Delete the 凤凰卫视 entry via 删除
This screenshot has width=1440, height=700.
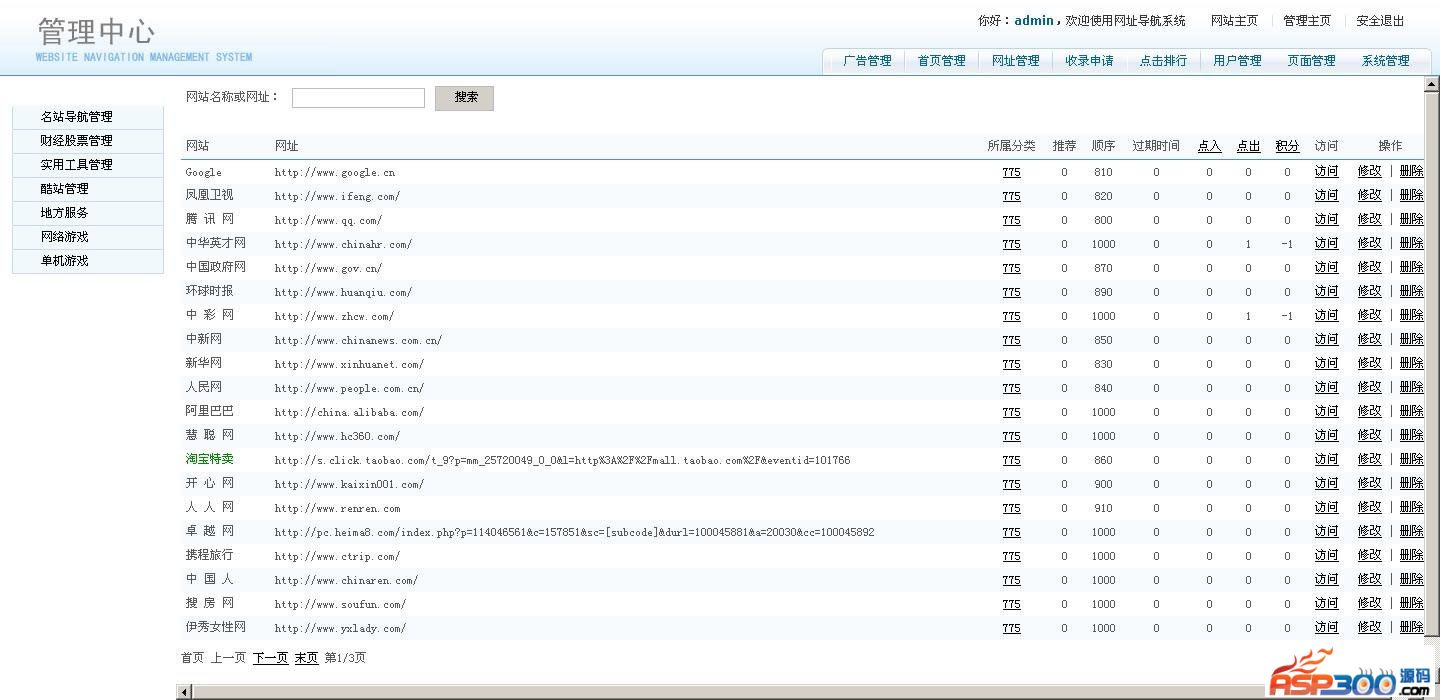coord(1411,196)
